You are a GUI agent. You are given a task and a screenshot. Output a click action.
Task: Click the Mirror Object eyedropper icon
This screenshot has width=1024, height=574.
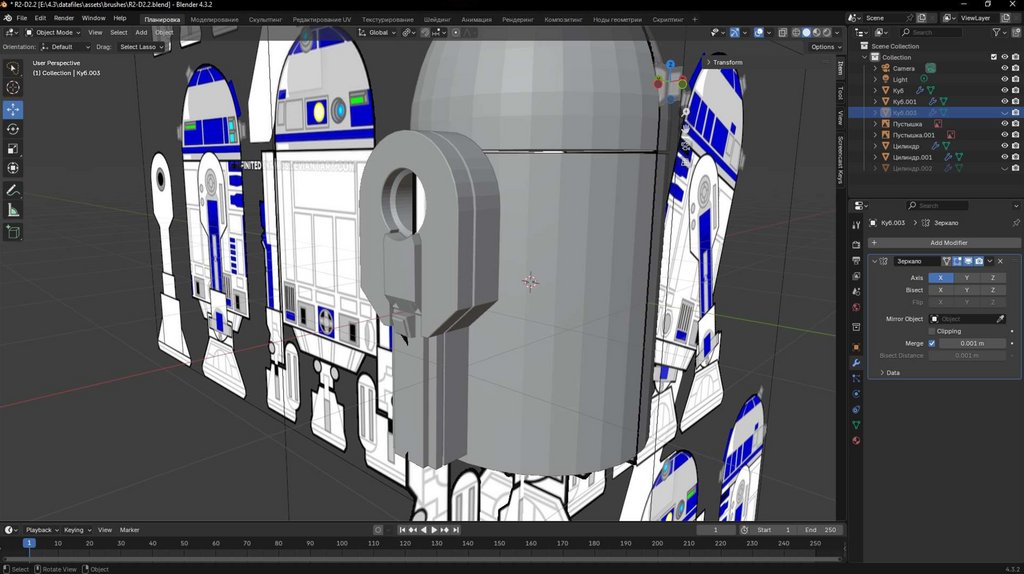click(1000, 319)
